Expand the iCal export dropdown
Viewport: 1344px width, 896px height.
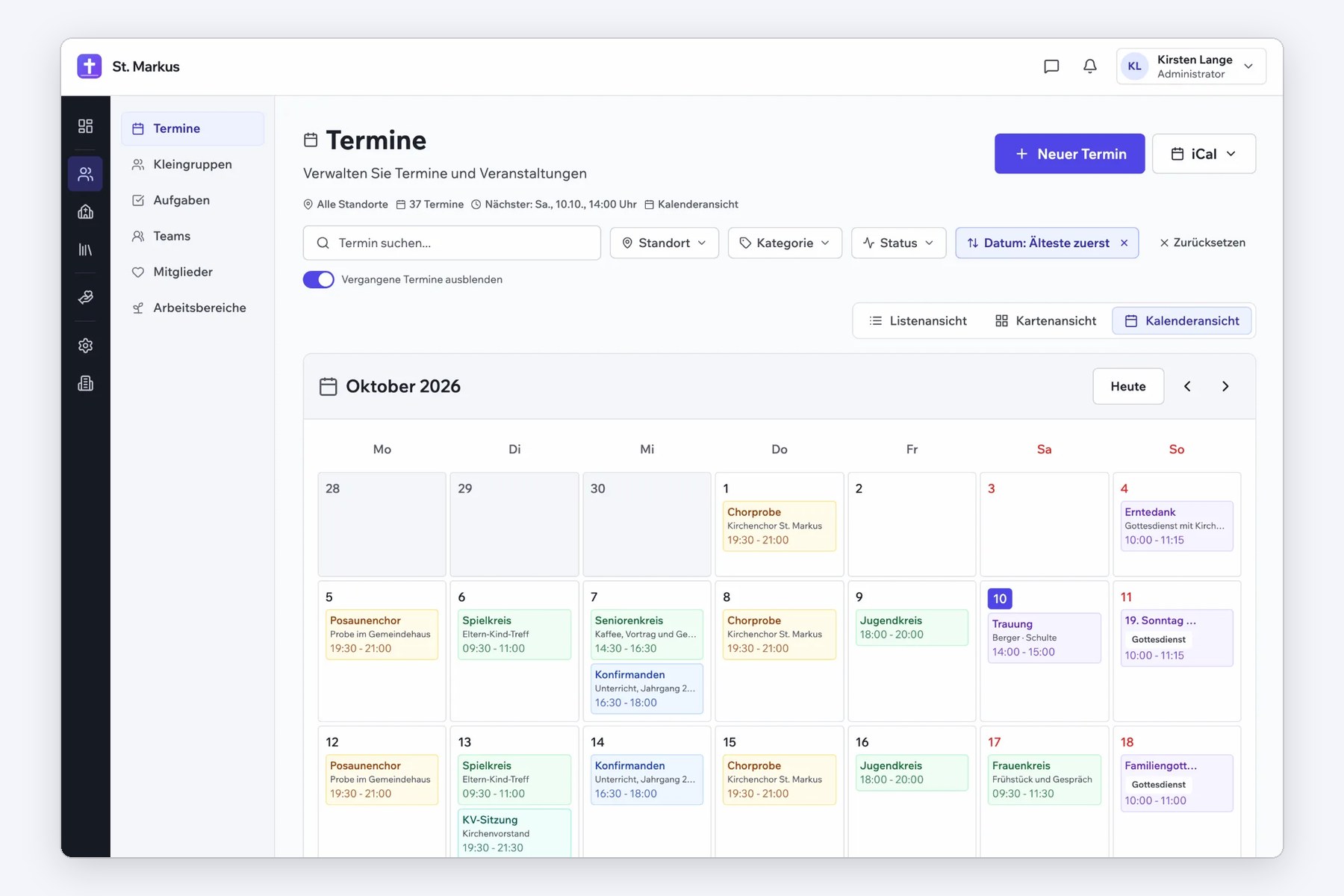click(1204, 154)
